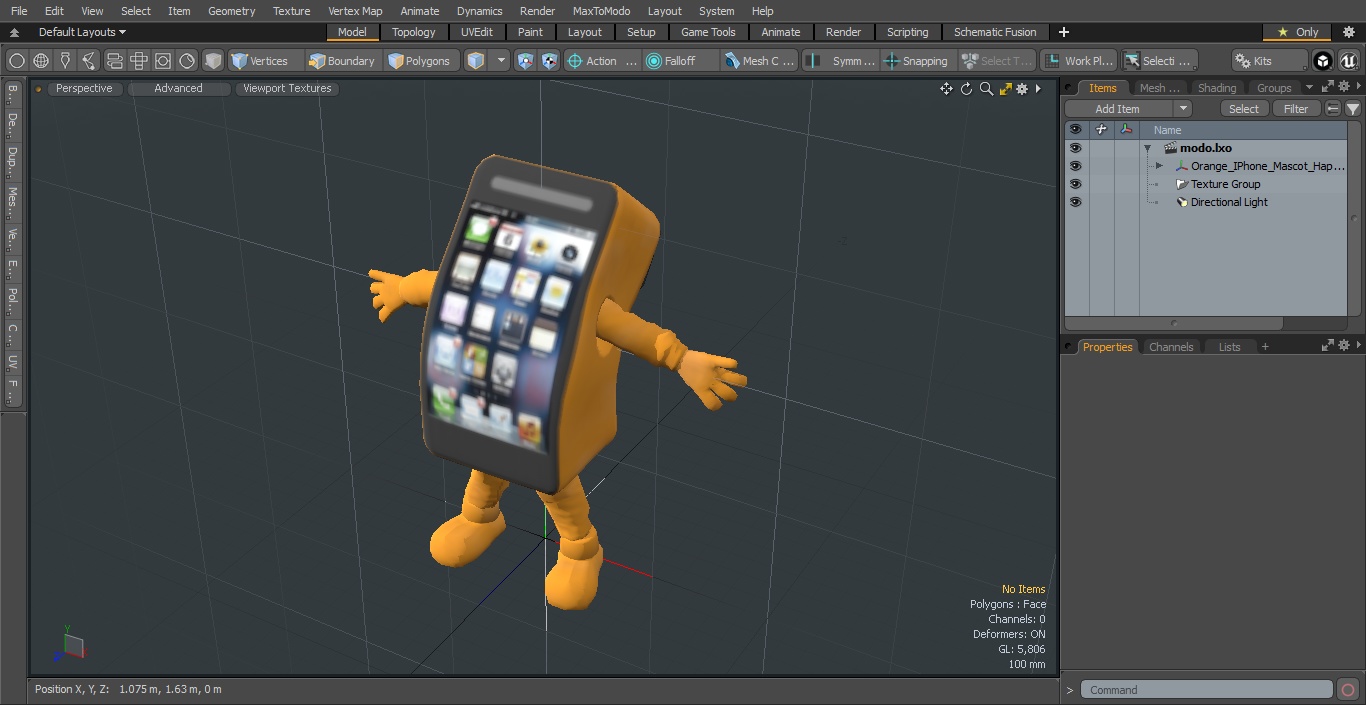Click the Items cube mode icon
The height and width of the screenshot is (705, 1366).
pyautogui.click(x=476, y=61)
